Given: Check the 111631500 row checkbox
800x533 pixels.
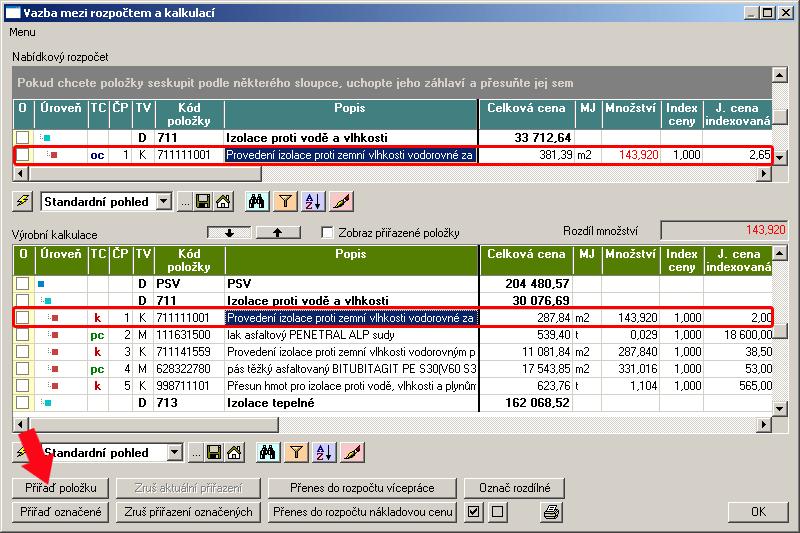Looking at the screenshot, I should click(22, 335).
